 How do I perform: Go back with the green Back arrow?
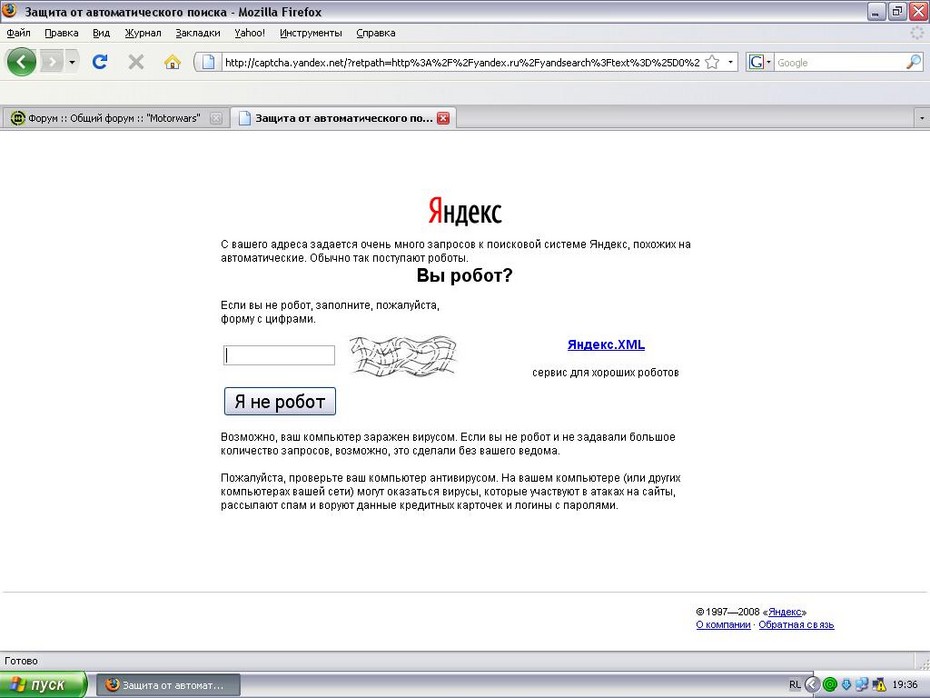tap(22, 62)
